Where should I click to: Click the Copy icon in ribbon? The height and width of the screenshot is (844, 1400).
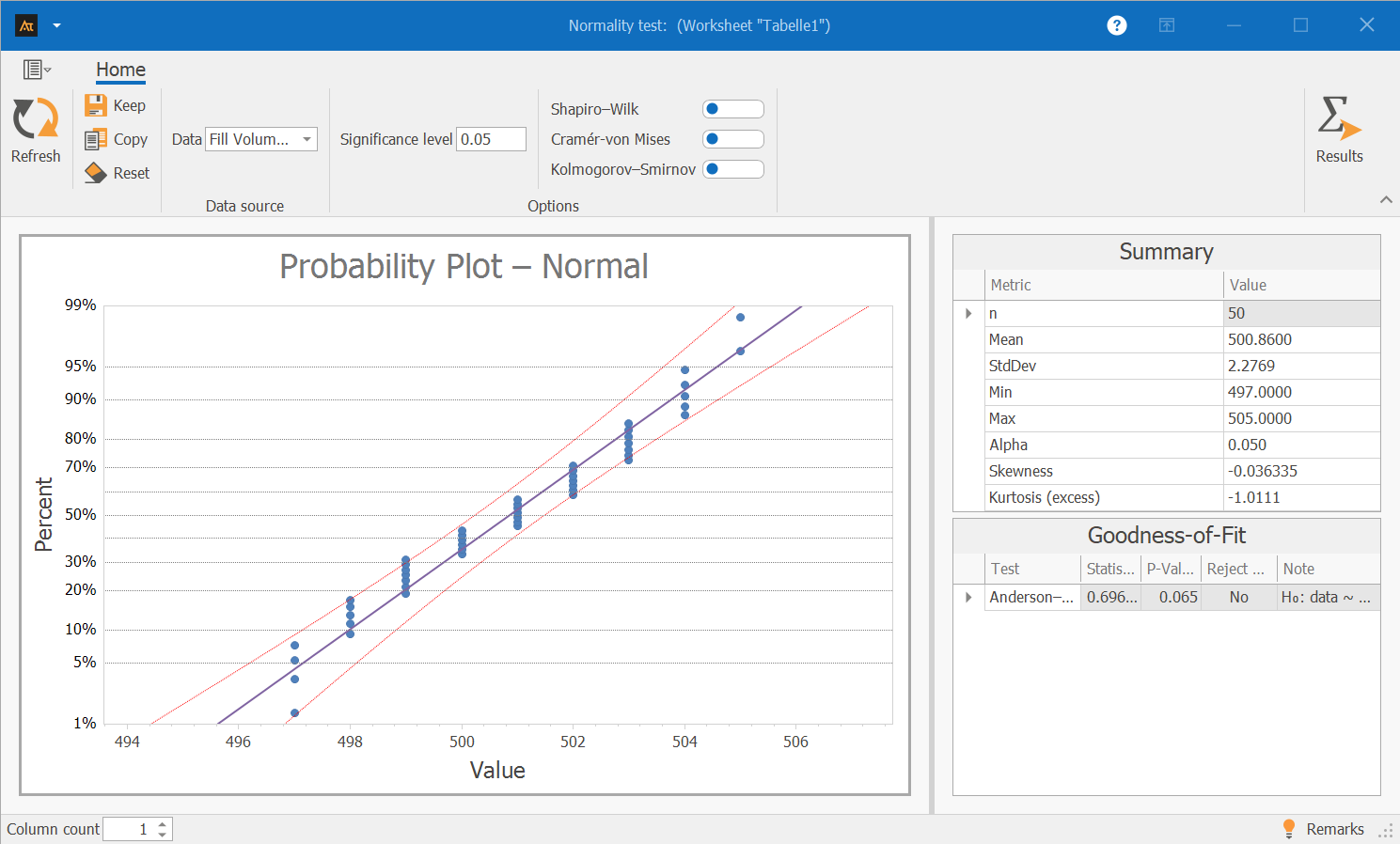point(96,140)
